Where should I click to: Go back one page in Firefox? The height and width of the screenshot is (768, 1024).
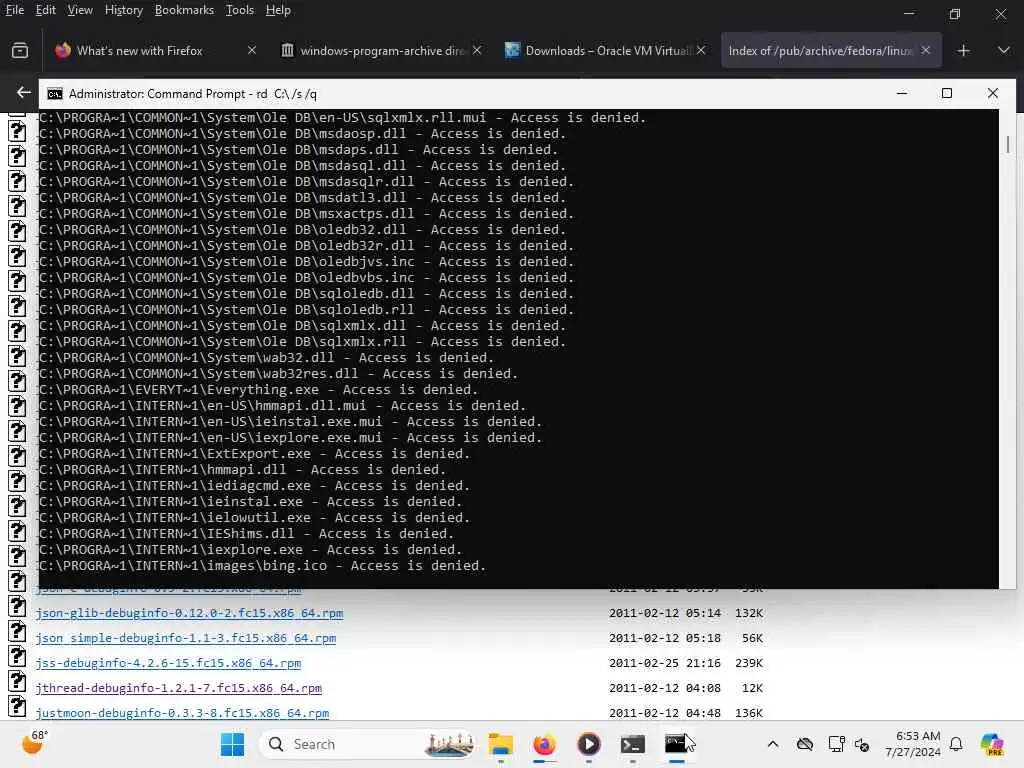click(x=24, y=93)
